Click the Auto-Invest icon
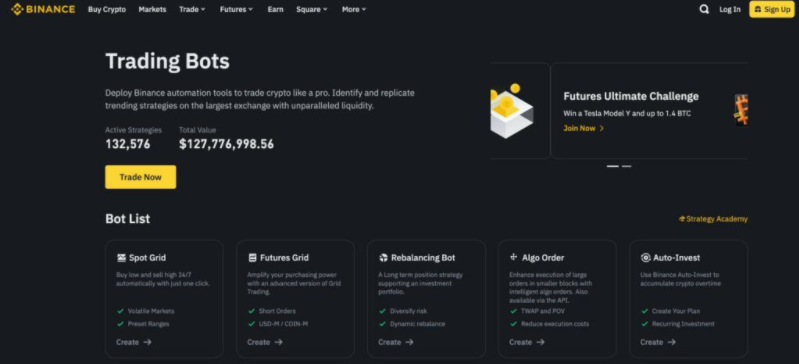 click(x=646, y=258)
